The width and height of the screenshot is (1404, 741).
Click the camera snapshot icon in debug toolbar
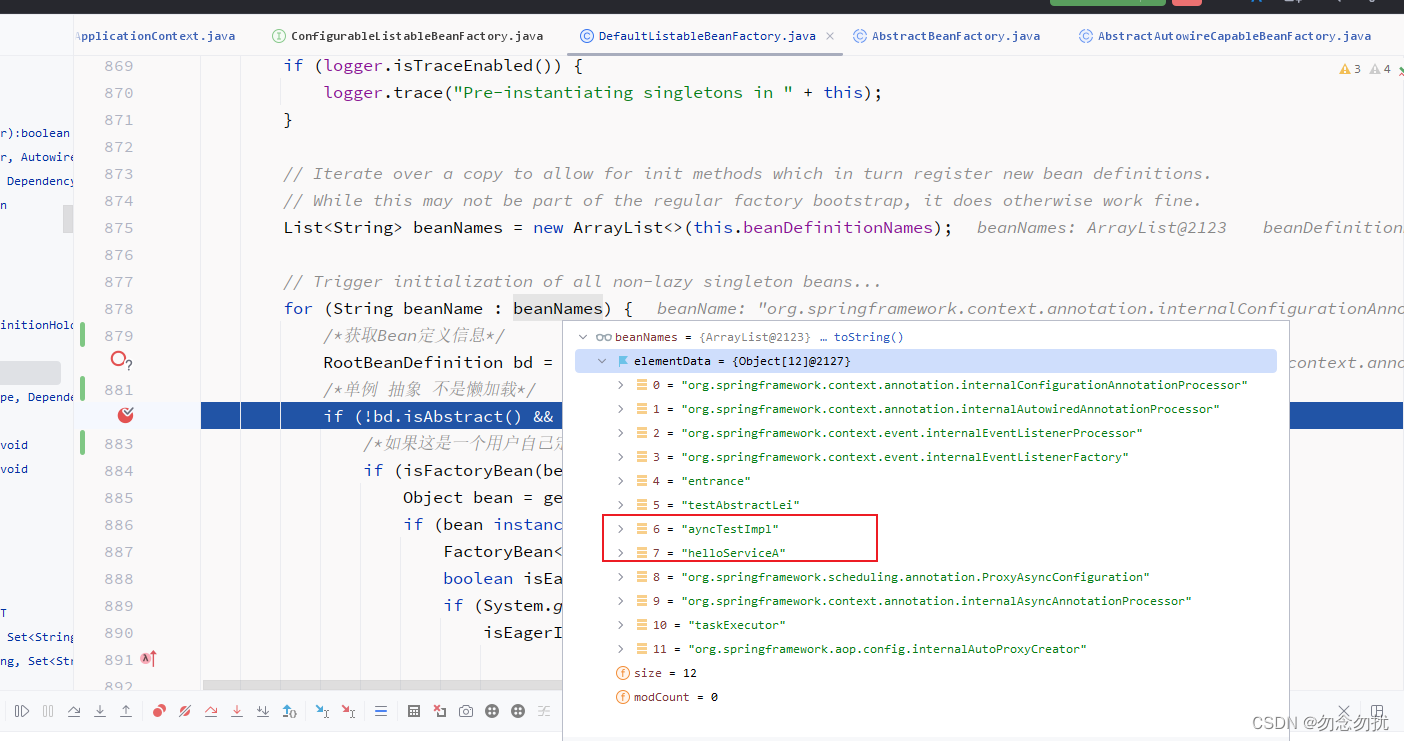click(x=466, y=711)
